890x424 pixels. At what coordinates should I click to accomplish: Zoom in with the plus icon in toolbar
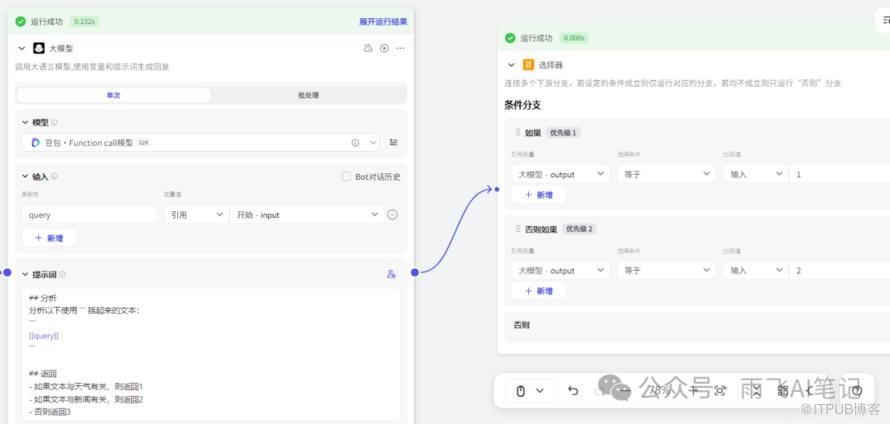[693, 391]
